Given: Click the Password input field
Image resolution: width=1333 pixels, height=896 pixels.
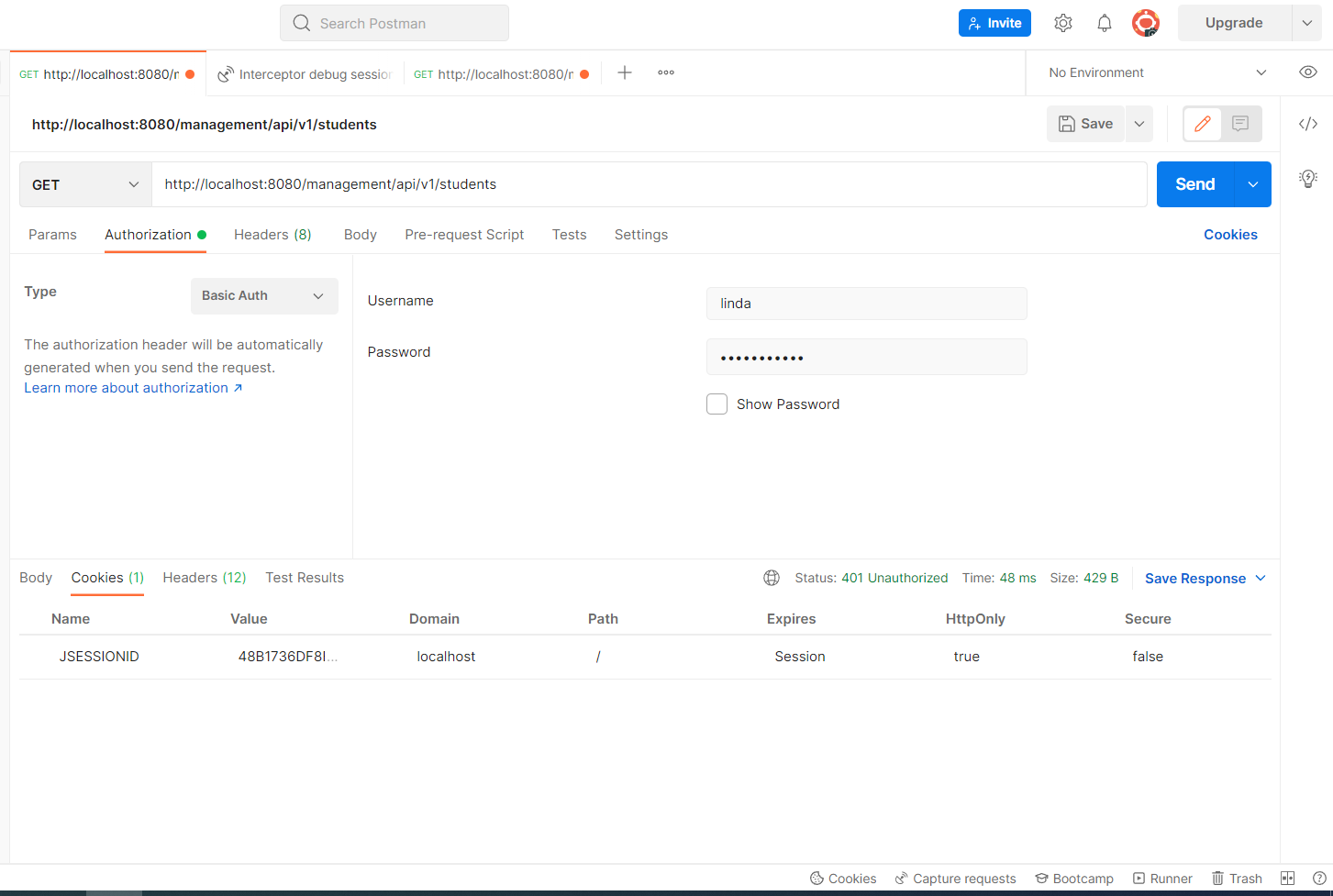Looking at the screenshot, I should pos(867,357).
